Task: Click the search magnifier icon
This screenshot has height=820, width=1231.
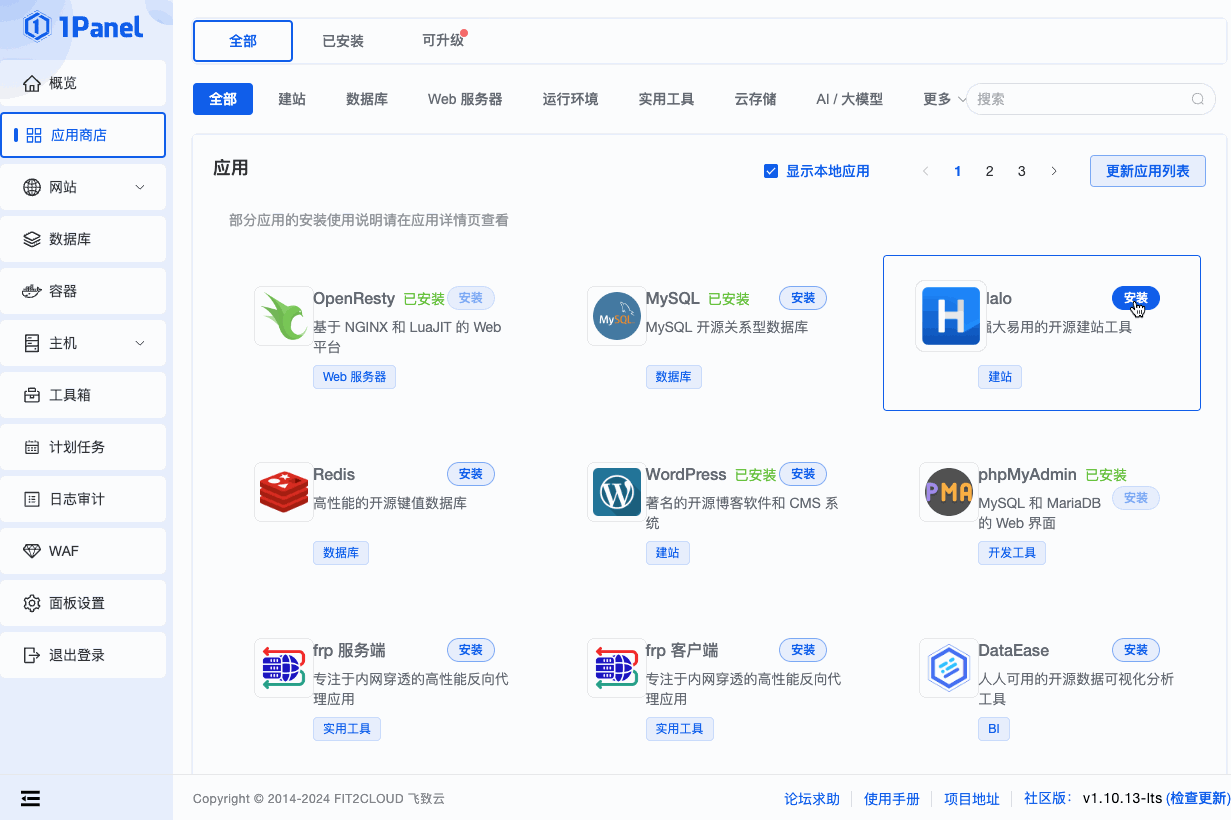Action: tap(1197, 99)
